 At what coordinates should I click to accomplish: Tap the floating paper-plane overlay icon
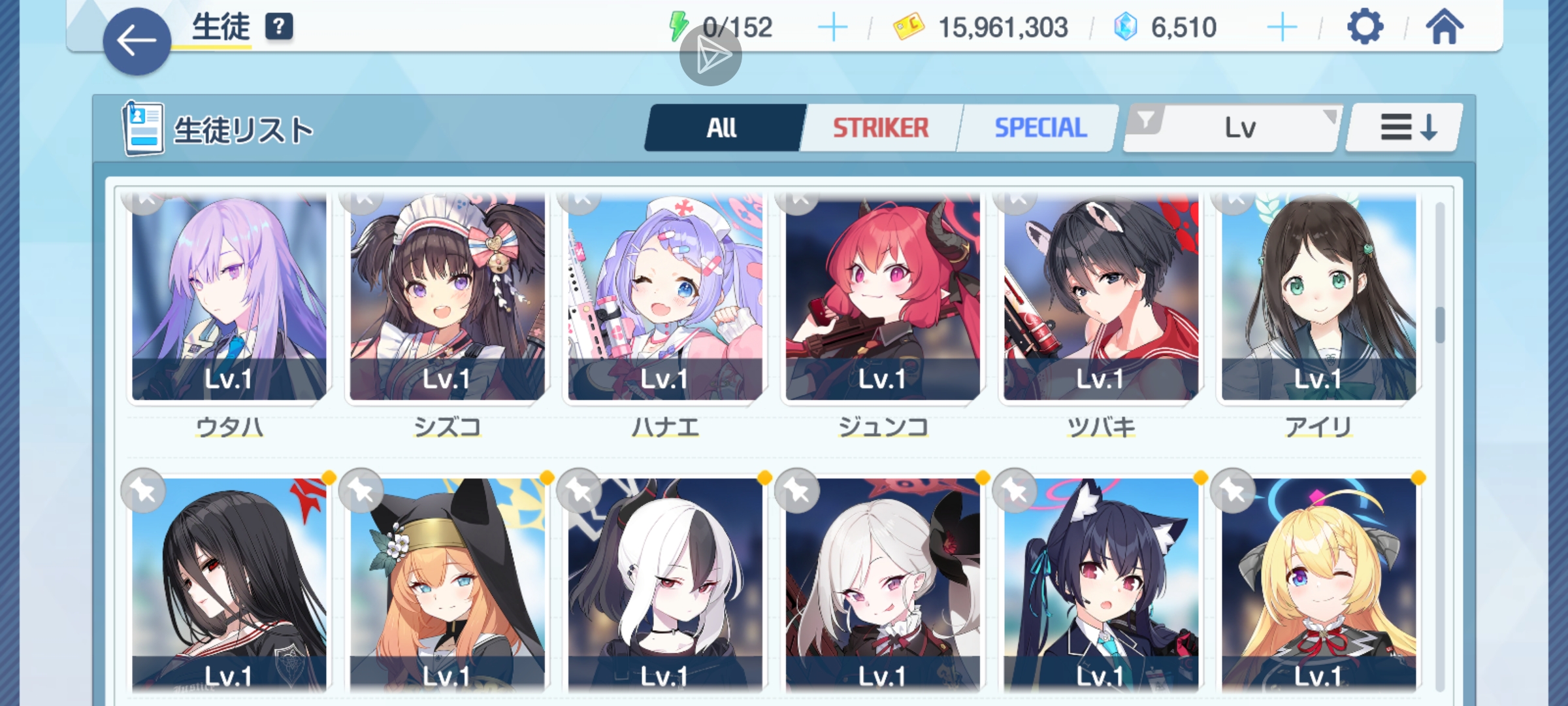pos(711,55)
